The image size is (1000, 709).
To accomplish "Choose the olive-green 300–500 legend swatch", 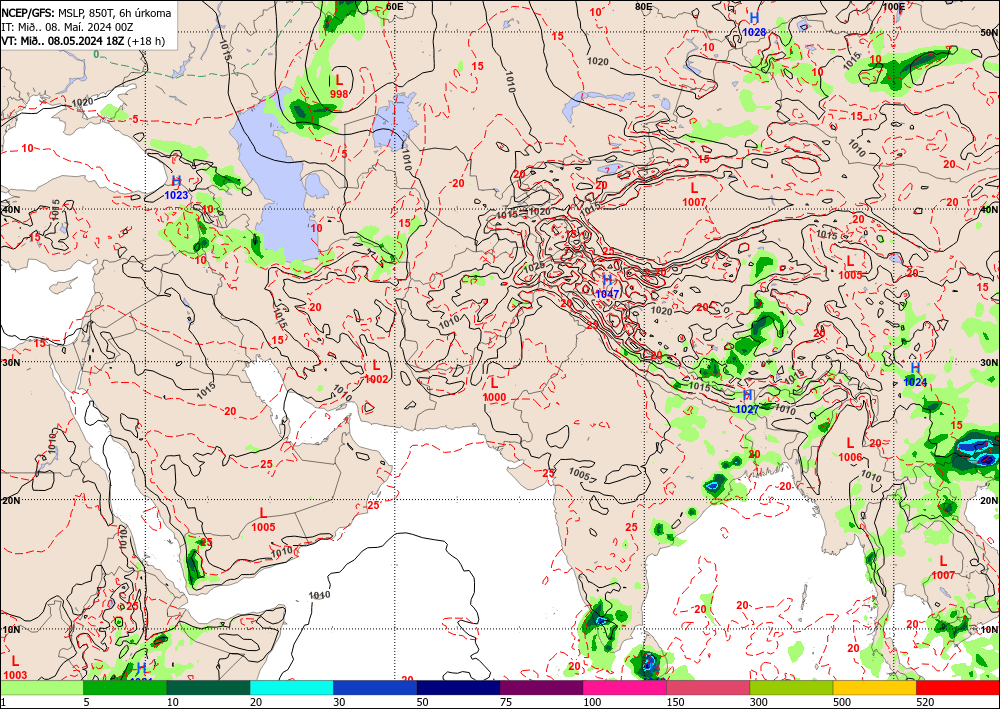I will [x=791, y=688].
